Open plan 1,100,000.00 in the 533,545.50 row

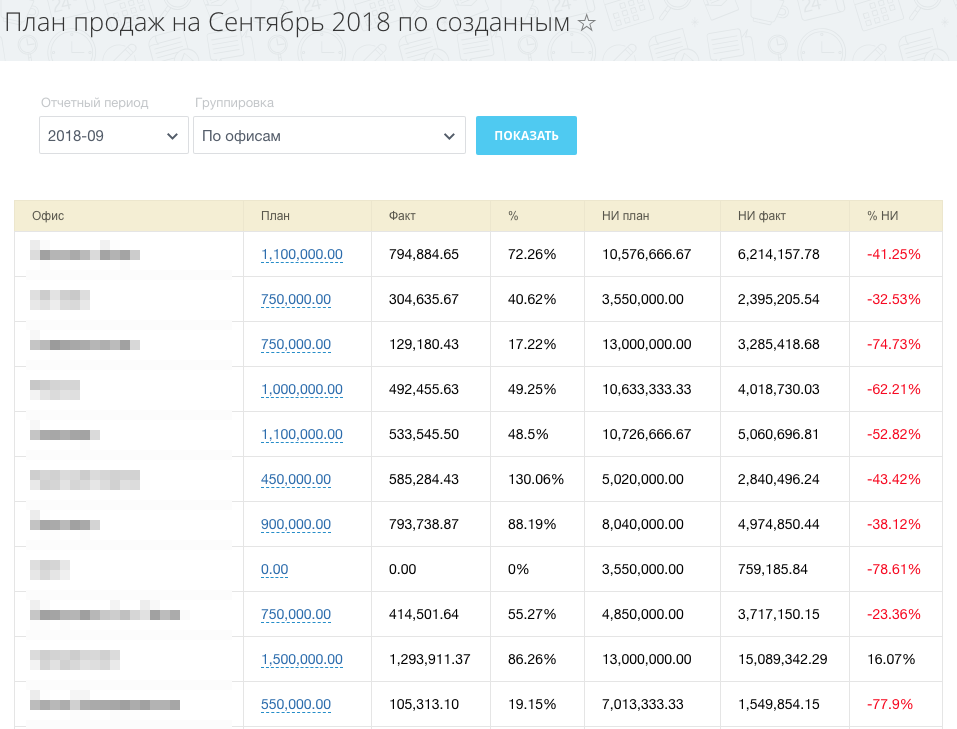(302, 435)
